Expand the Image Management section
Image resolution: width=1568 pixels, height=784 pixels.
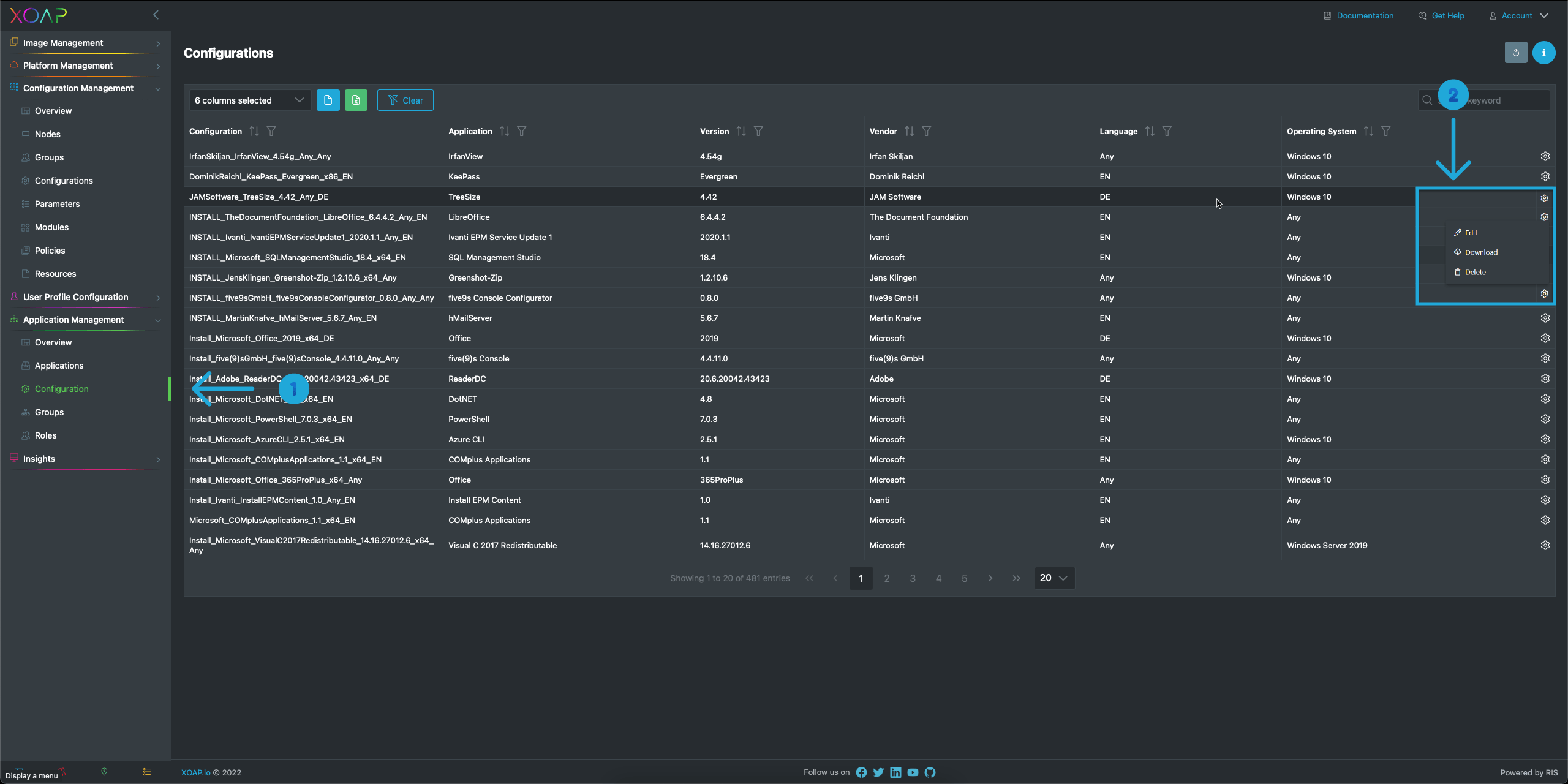click(86, 43)
